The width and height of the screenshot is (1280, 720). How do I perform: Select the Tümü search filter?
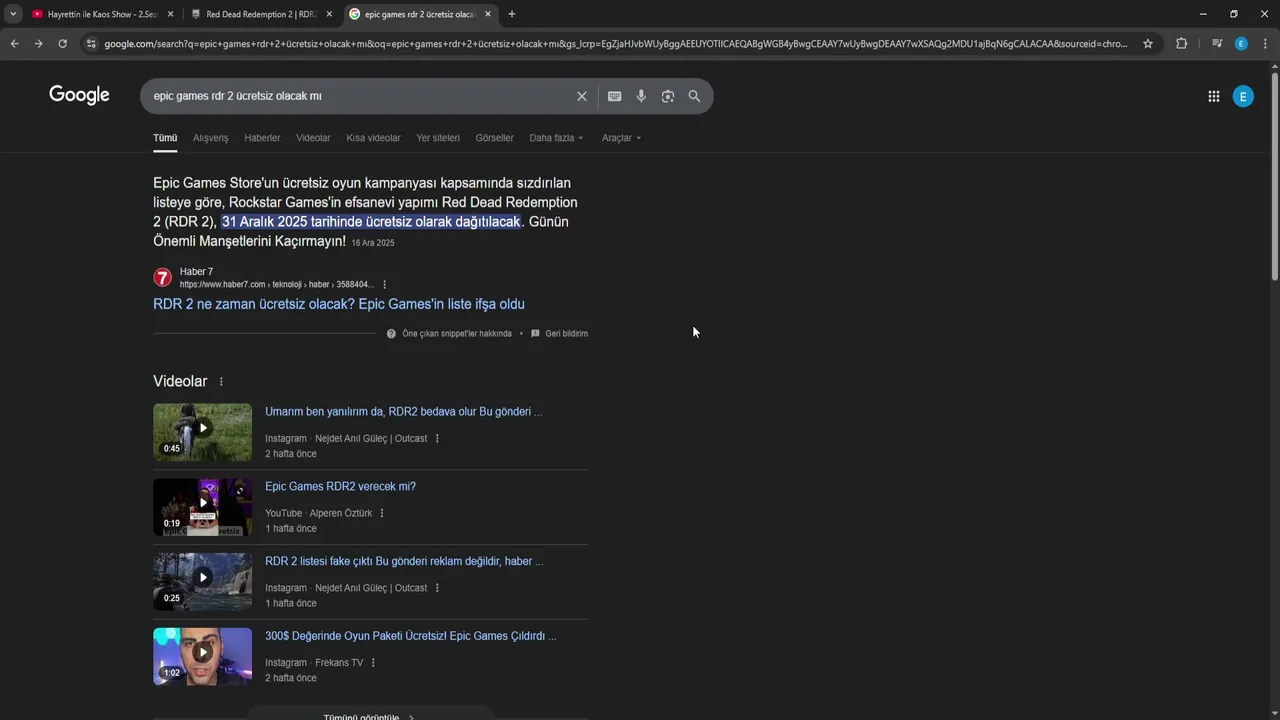165,138
